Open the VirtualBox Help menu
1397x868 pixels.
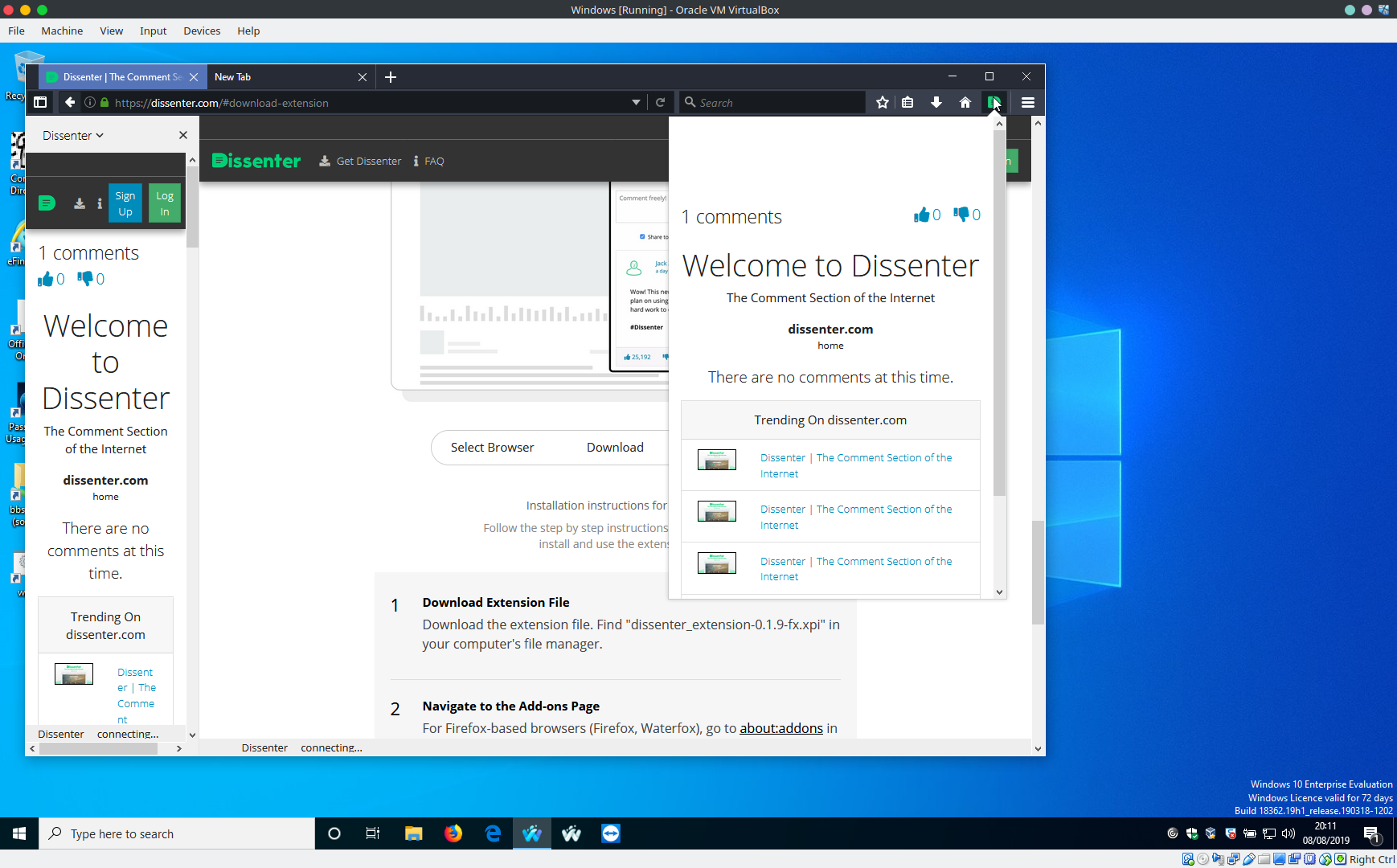point(248,31)
